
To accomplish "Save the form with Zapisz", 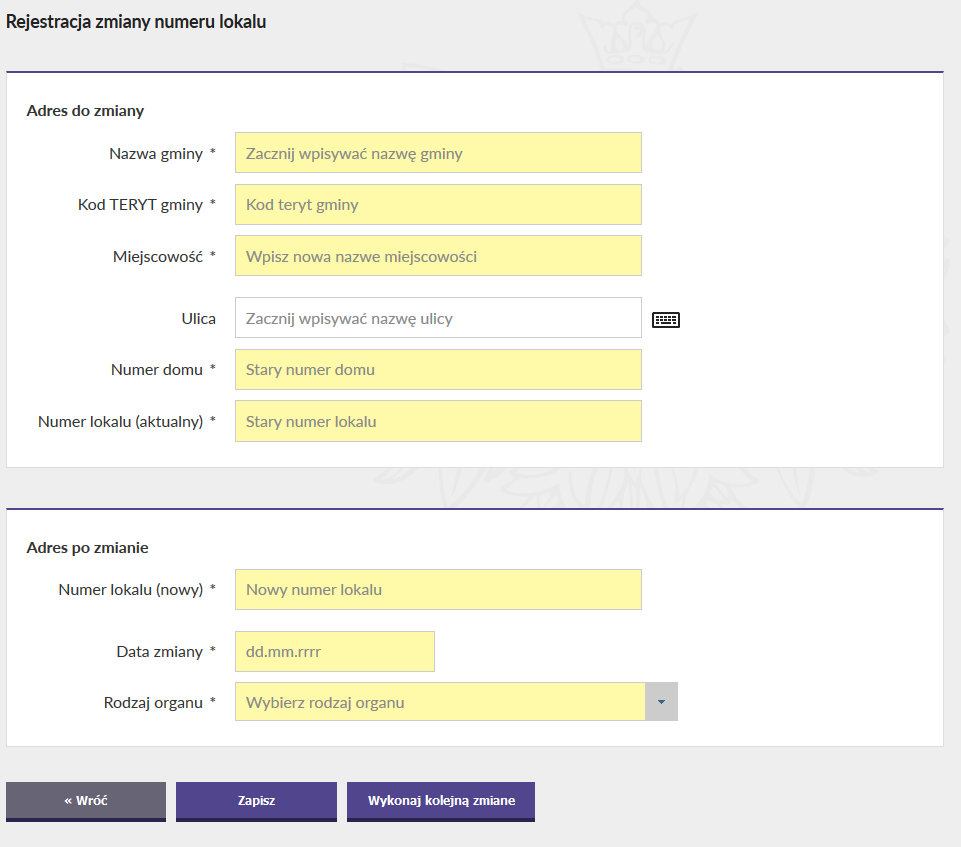I will pos(256,801).
